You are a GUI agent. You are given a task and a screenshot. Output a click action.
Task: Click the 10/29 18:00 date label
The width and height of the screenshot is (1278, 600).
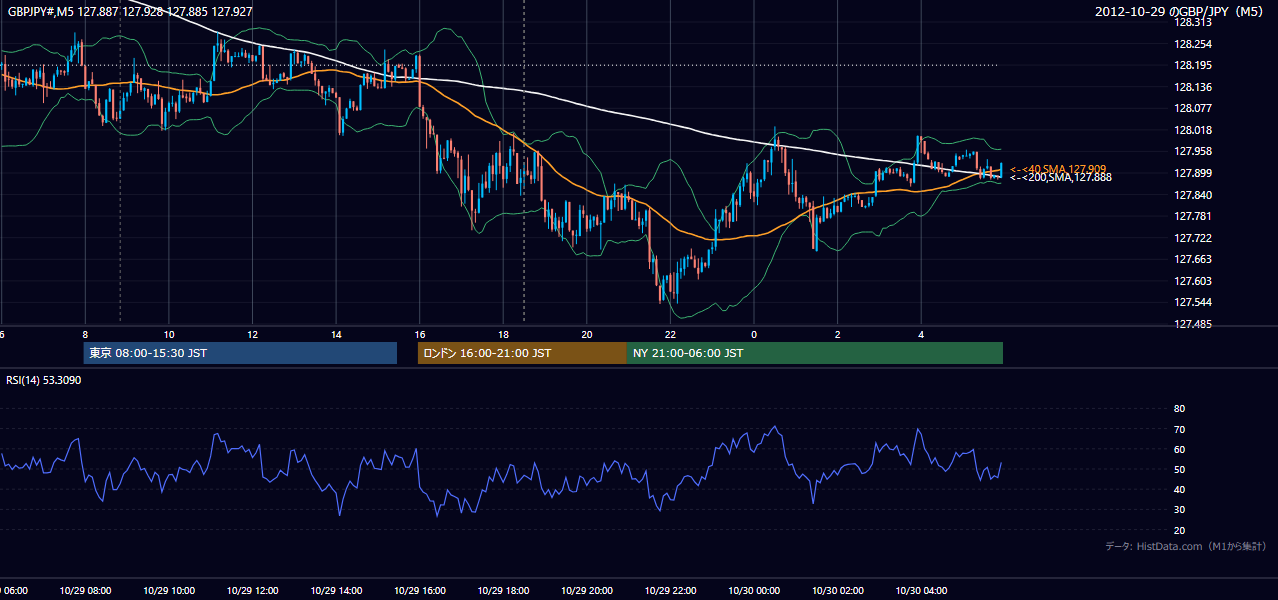point(503,590)
